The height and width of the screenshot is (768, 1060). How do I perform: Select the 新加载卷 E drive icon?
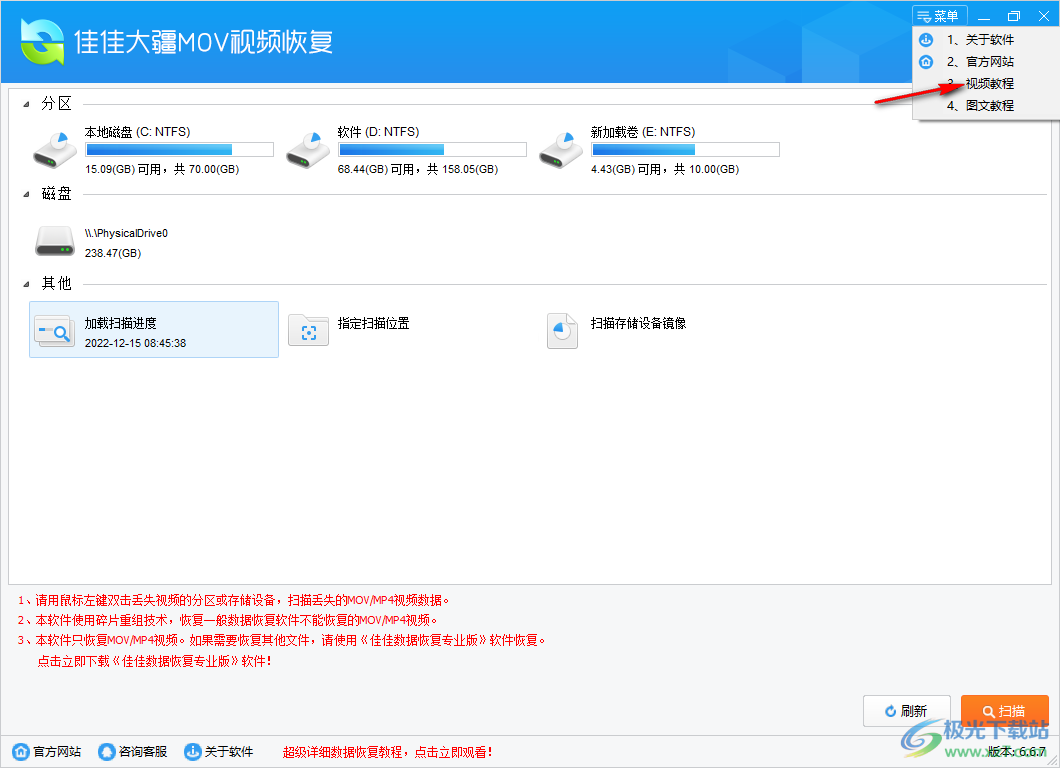561,148
